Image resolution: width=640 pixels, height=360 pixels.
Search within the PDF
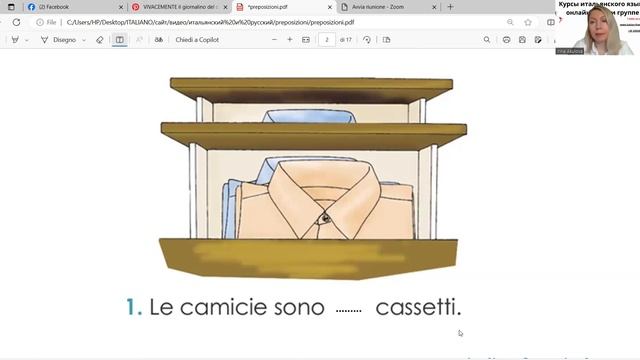[487, 40]
